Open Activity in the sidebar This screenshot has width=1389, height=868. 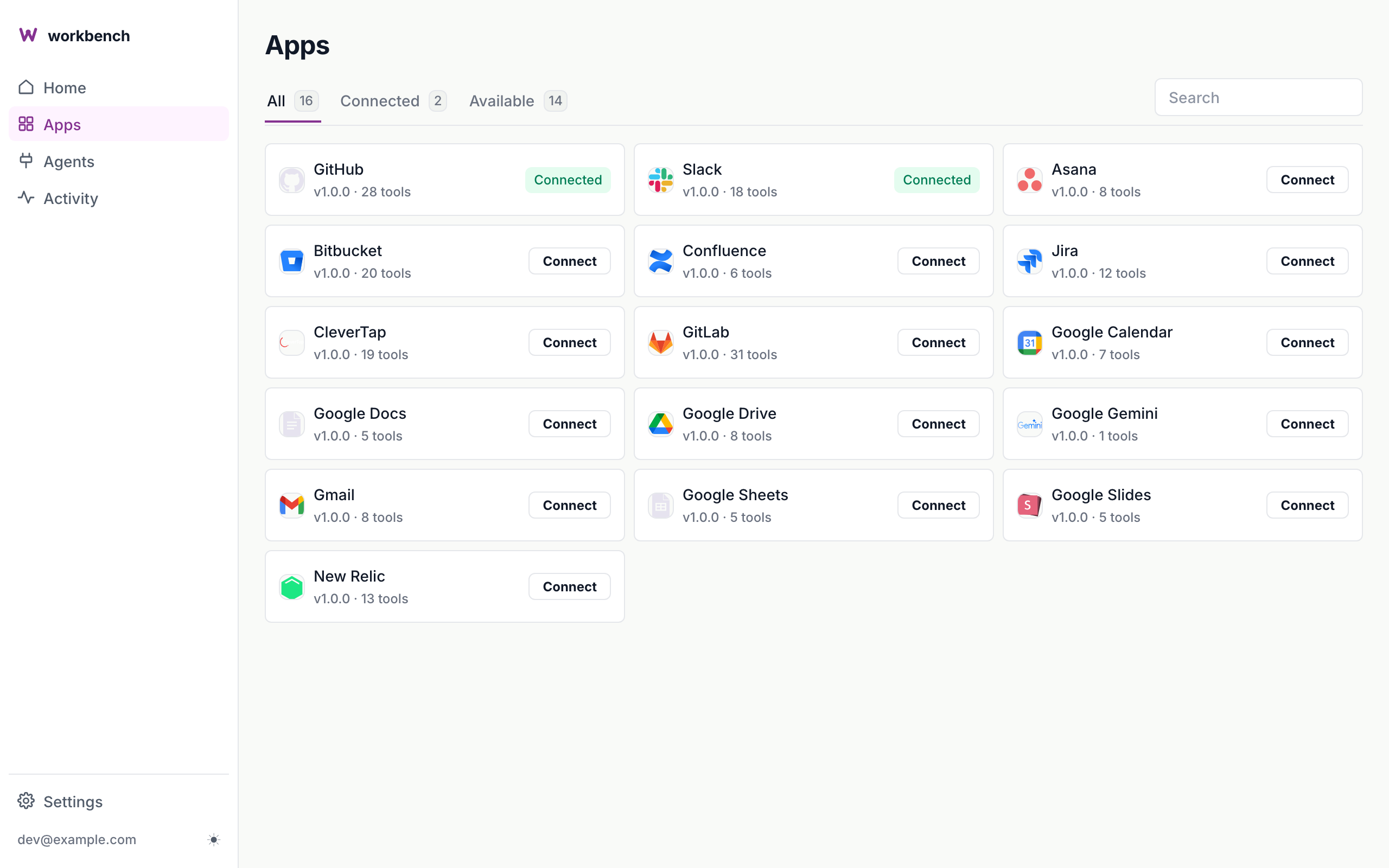click(119, 197)
